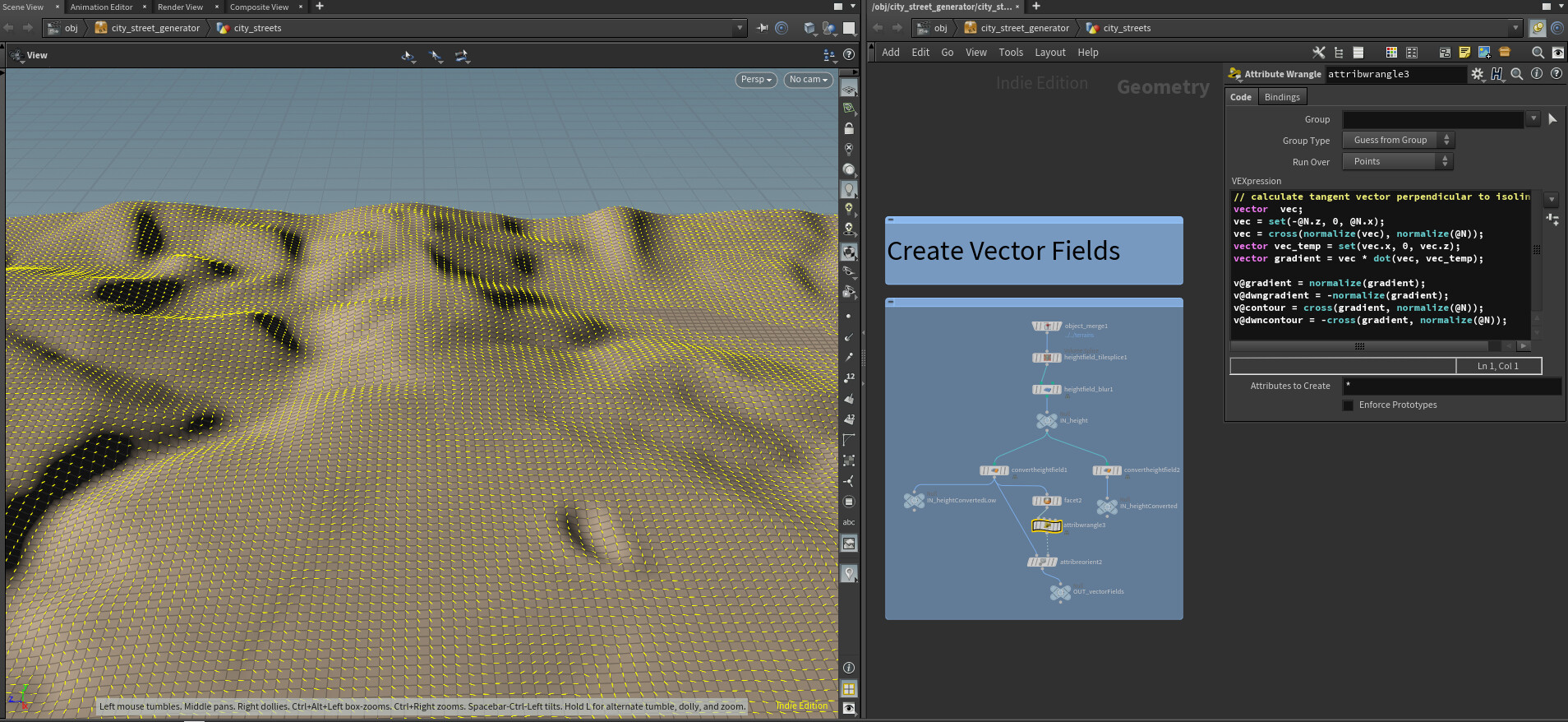Image resolution: width=1568 pixels, height=722 pixels.
Task: Open the No cam camera dropdown
Action: (808, 80)
